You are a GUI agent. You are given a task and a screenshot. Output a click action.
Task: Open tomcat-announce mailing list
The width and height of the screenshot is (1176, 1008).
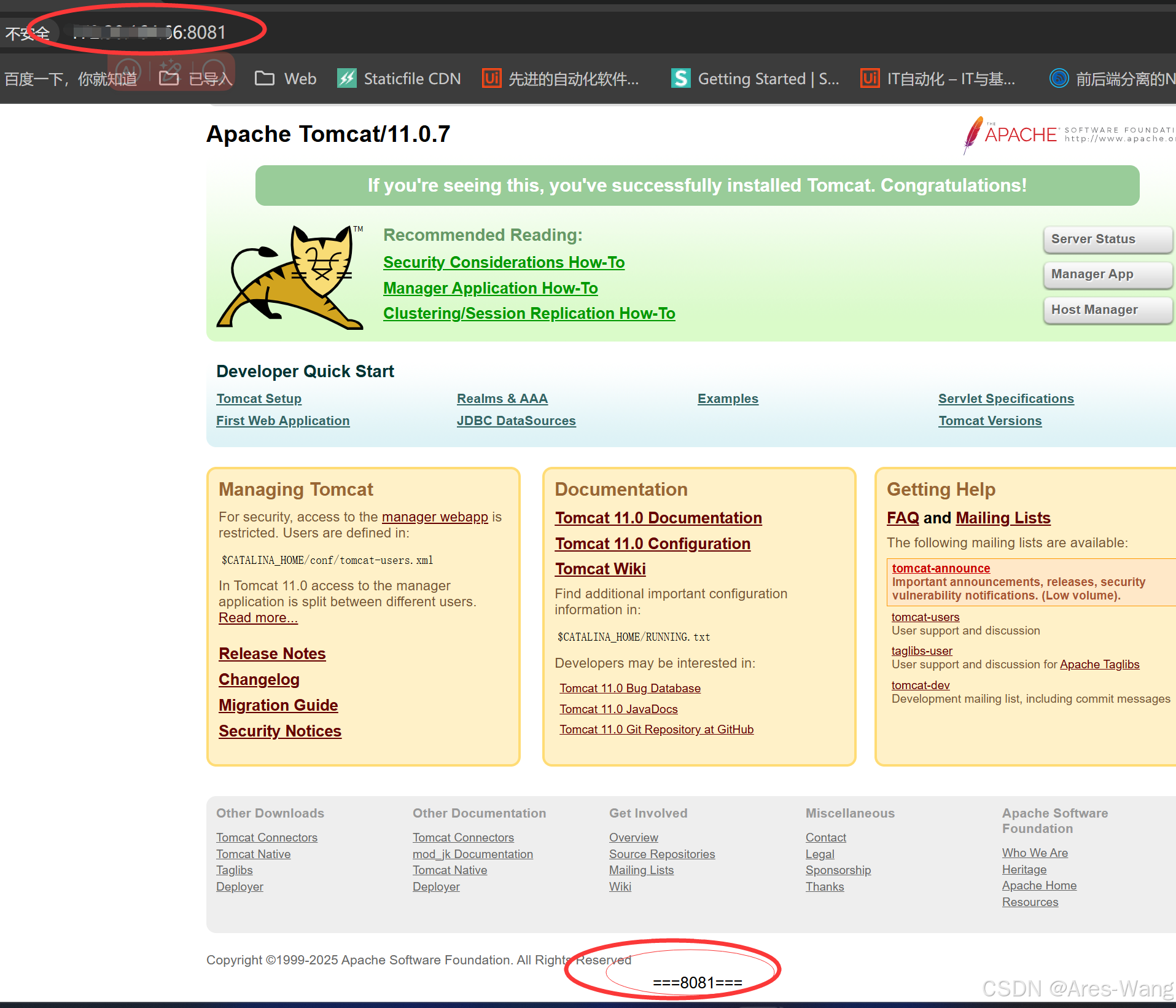[941, 568]
